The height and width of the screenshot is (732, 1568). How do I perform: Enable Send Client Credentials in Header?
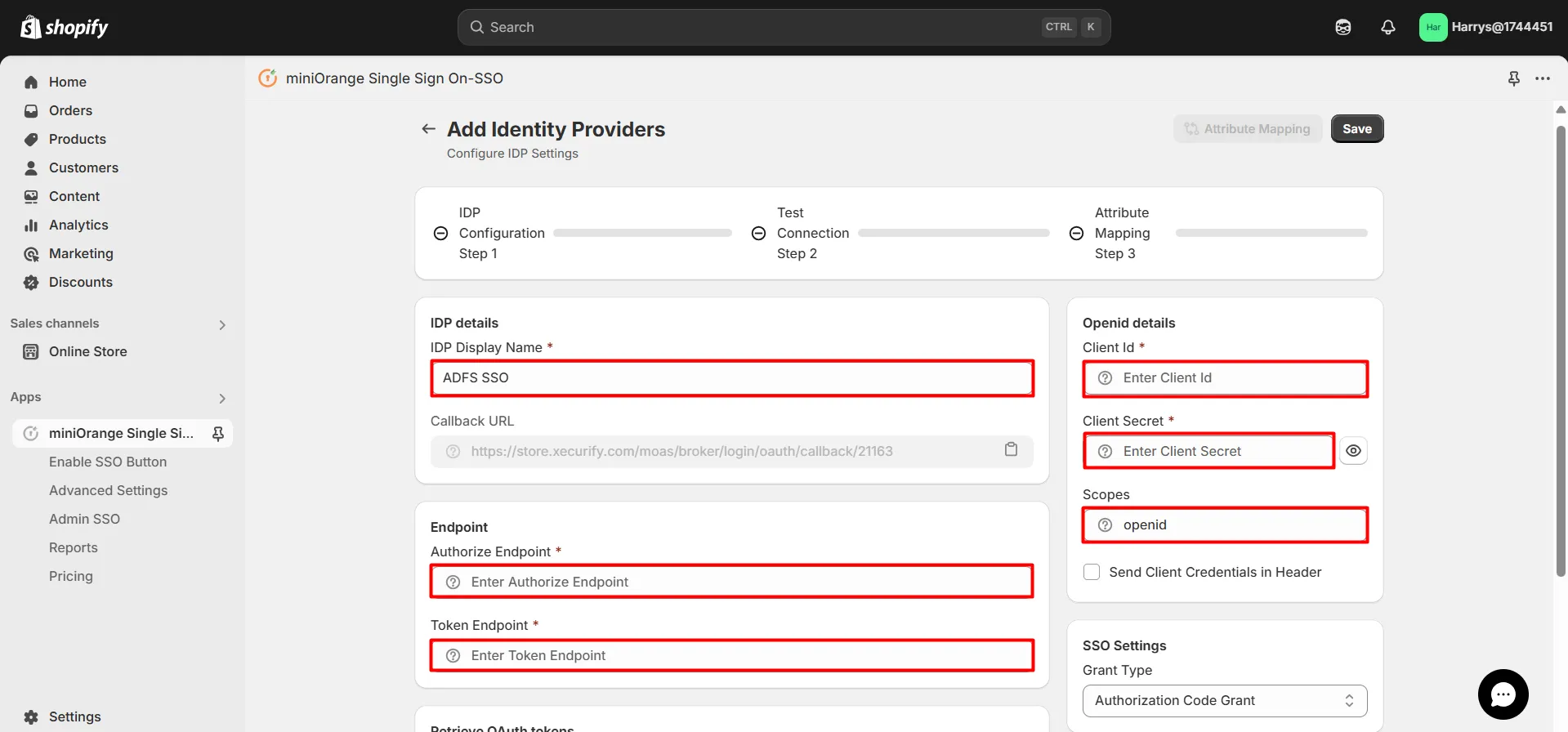click(x=1092, y=572)
